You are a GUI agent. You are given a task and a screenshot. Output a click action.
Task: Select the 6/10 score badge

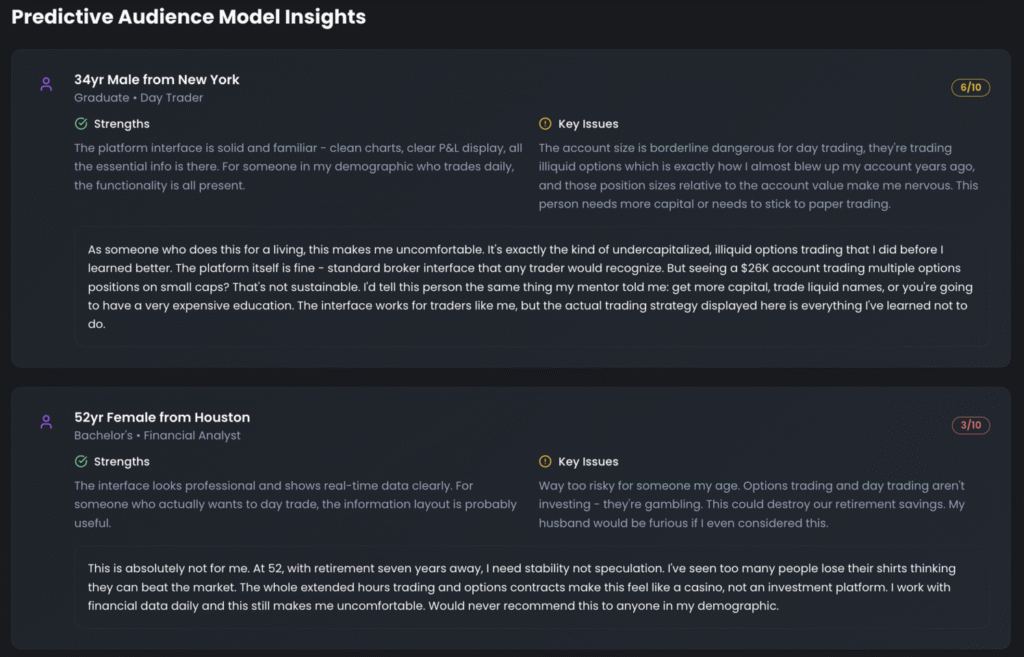coord(970,88)
